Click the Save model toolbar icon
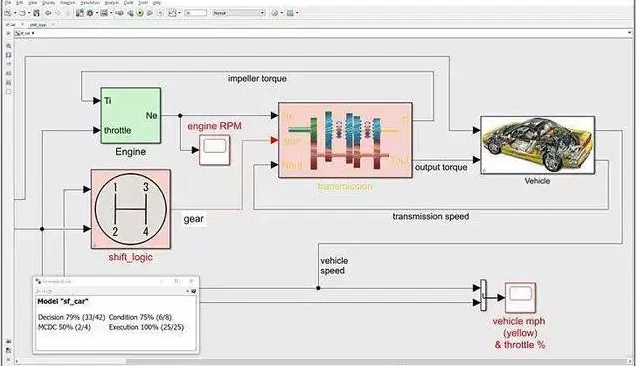The height and width of the screenshot is (366, 636). tap(36, 13)
